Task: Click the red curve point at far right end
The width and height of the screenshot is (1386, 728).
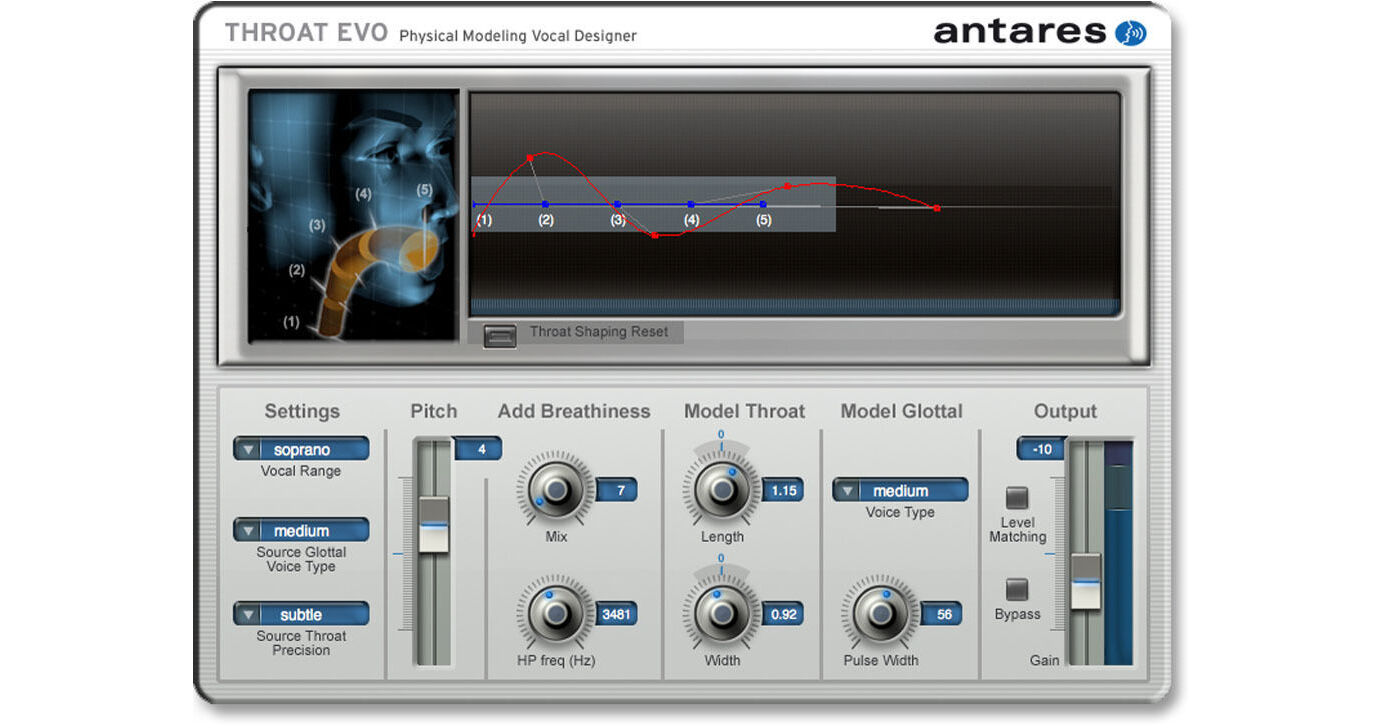Action: 937,208
